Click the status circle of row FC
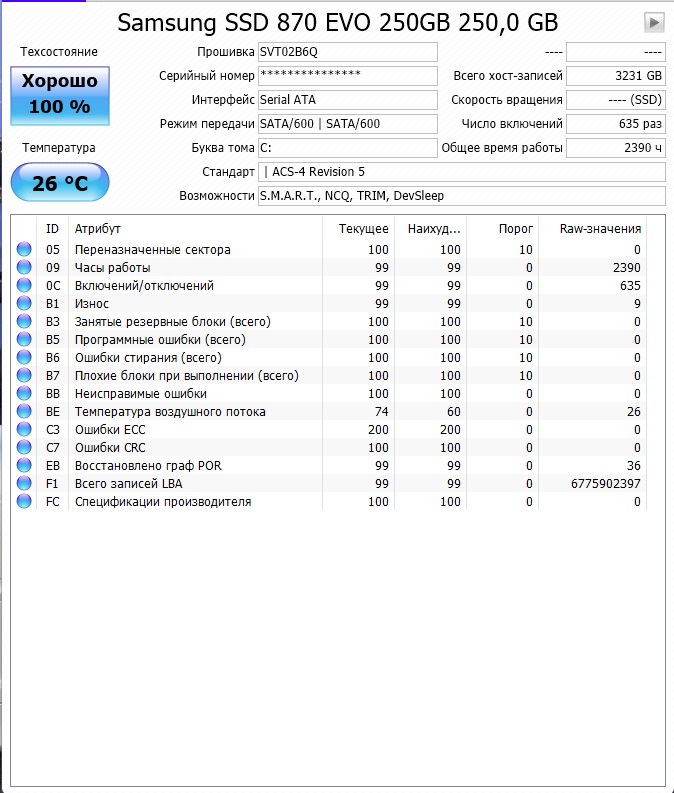 pyautogui.click(x=24, y=502)
